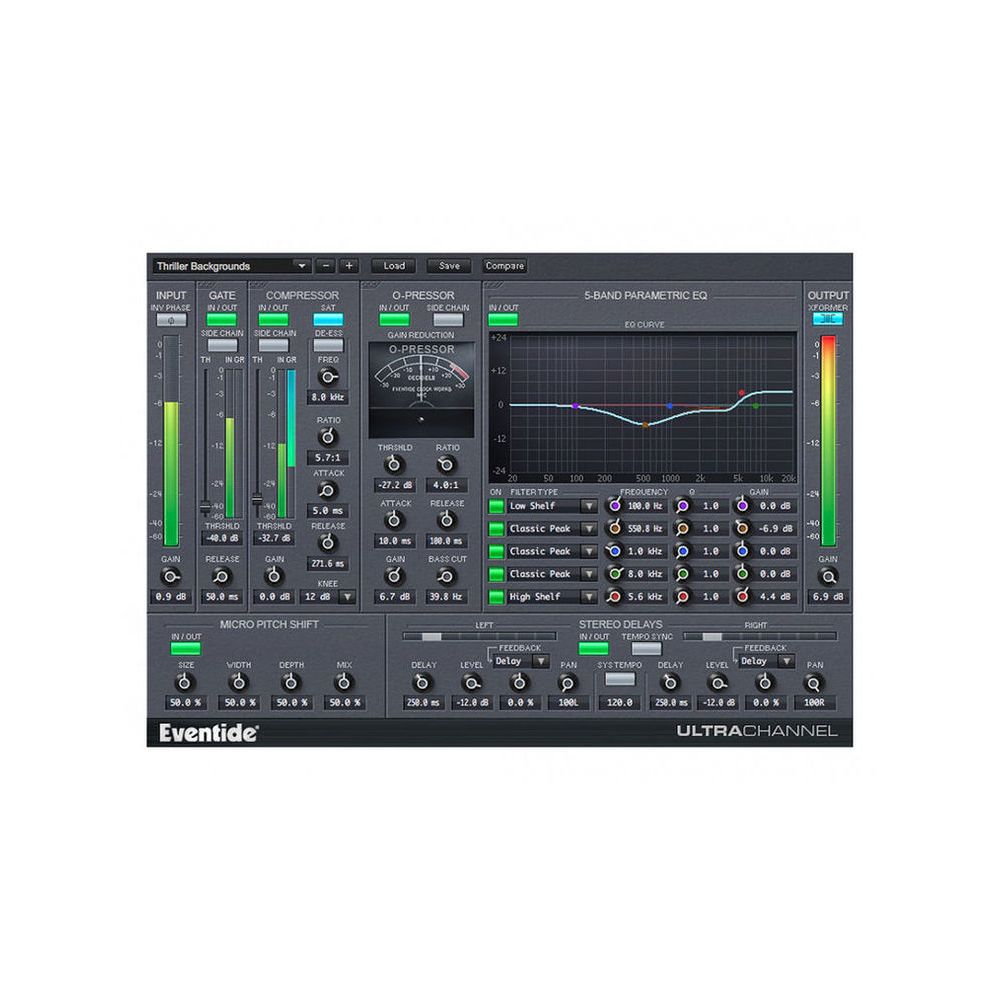Click the Compare button
This screenshot has height=1000, width=1000.
[x=505, y=266]
